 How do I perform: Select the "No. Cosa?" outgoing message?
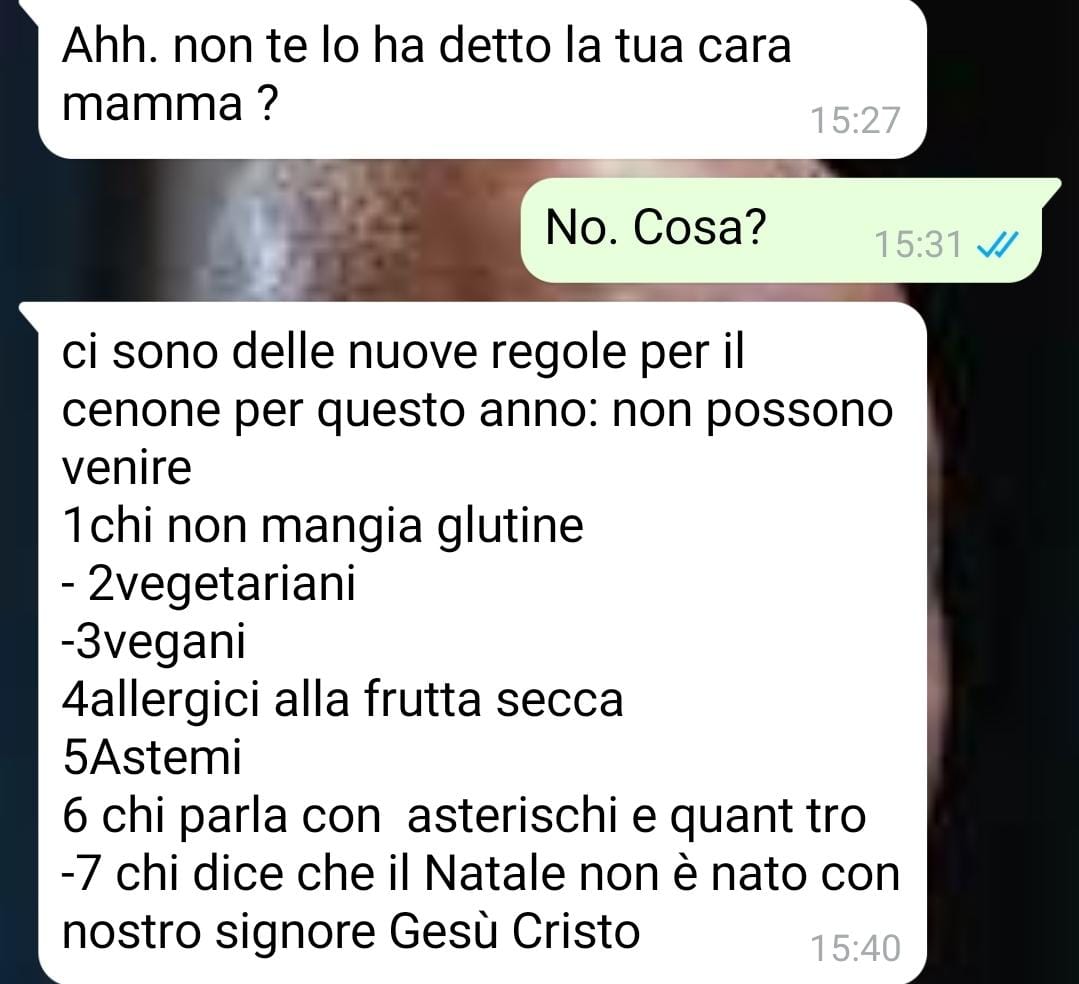780,230
